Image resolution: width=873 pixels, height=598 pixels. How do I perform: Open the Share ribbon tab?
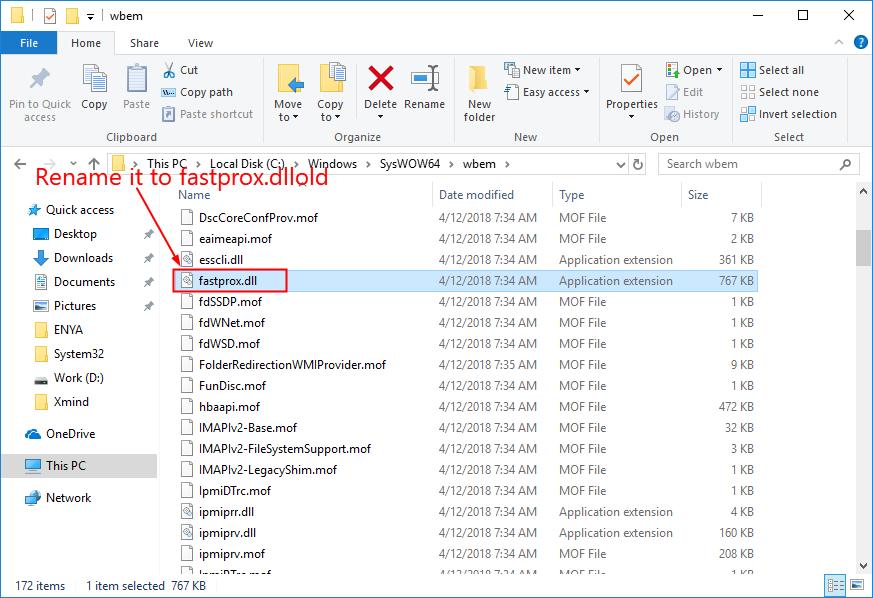point(144,43)
